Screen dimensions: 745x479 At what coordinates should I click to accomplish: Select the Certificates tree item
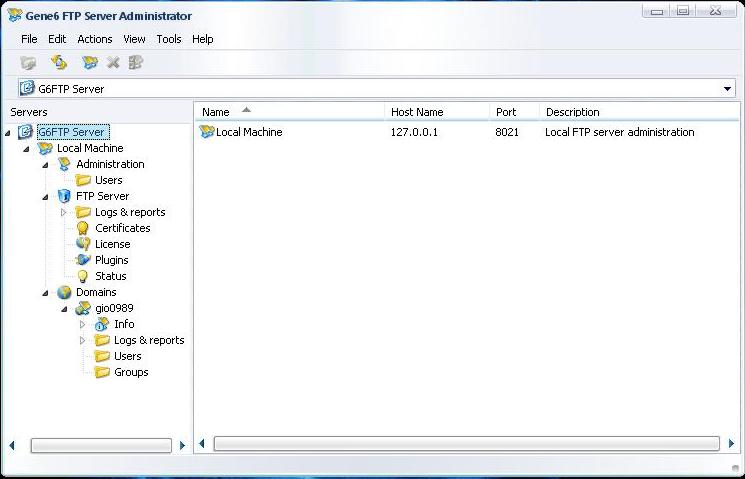tap(123, 228)
